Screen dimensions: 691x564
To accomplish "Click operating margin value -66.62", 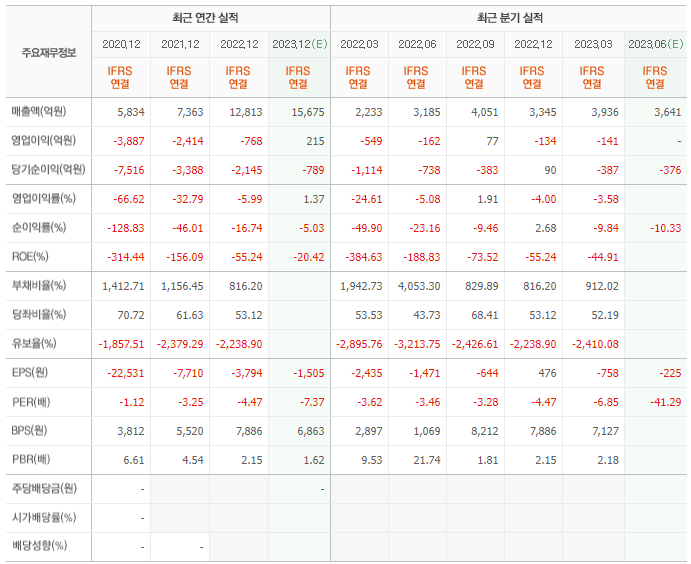I will coord(129,199).
